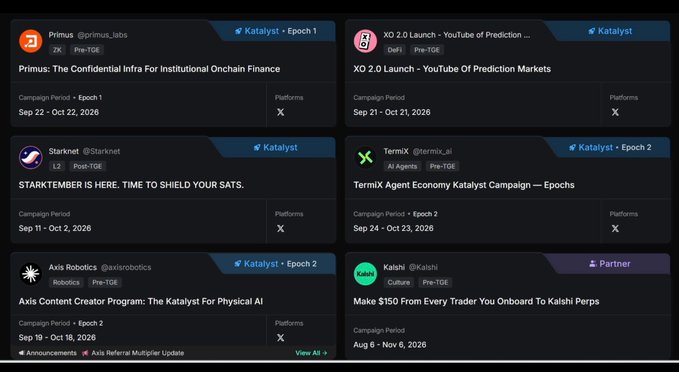The image size is (679, 372).
Task: Click the Sep 21 - Oct 21, 2026 date
Action: tap(392, 112)
